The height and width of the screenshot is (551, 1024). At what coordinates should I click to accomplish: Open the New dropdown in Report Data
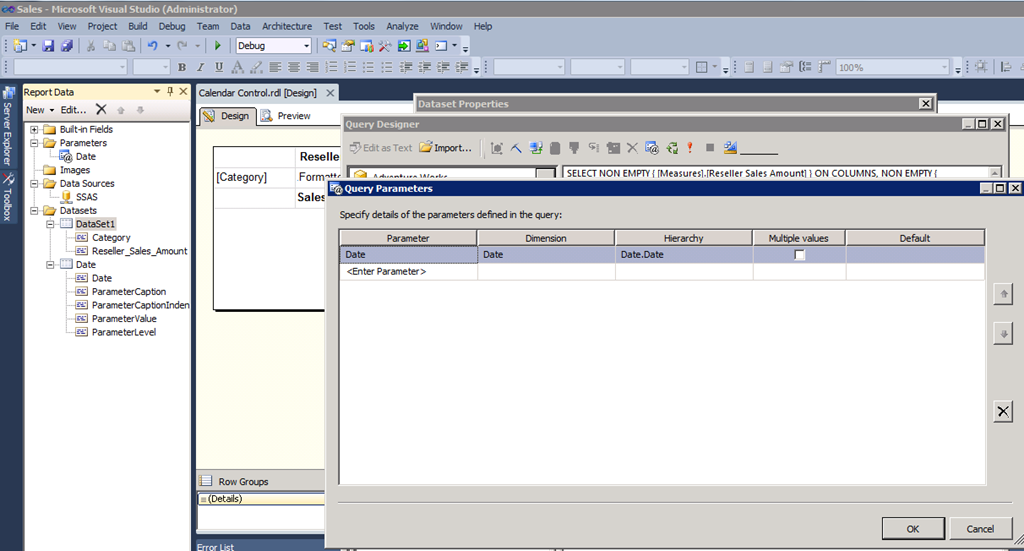pos(39,110)
